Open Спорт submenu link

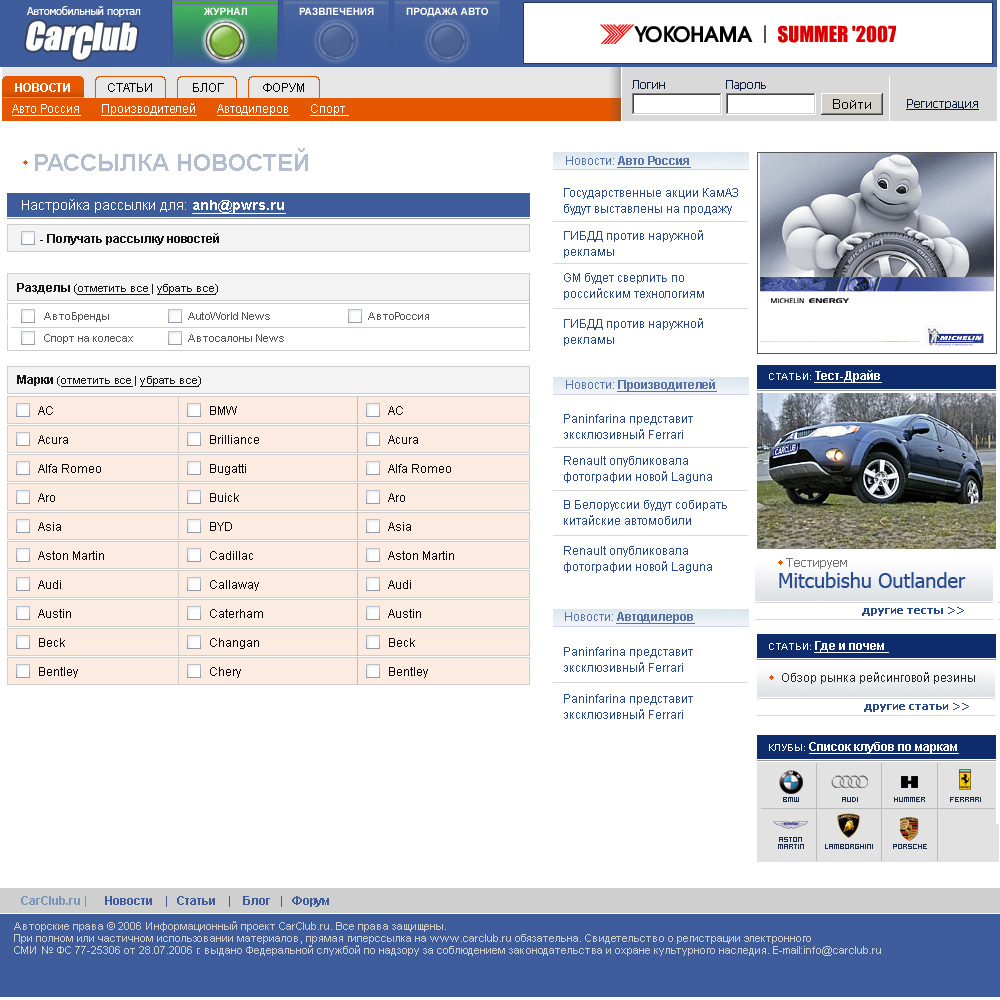pos(328,109)
